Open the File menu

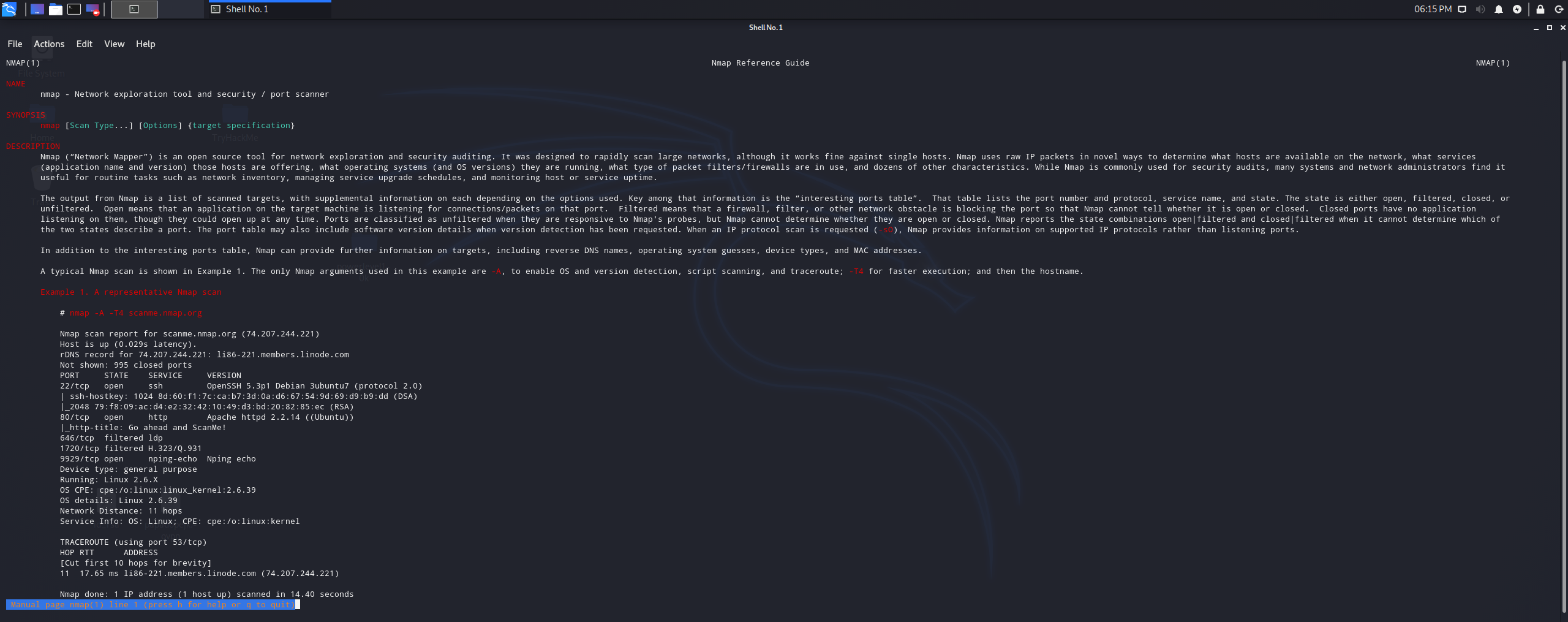point(15,44)
